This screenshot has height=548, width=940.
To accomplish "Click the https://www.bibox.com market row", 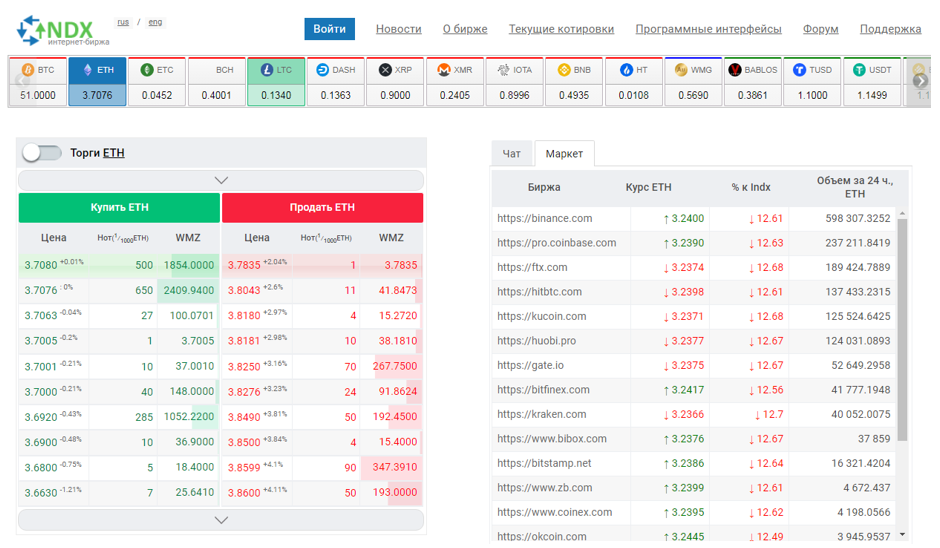I will [x=694, y=439].
